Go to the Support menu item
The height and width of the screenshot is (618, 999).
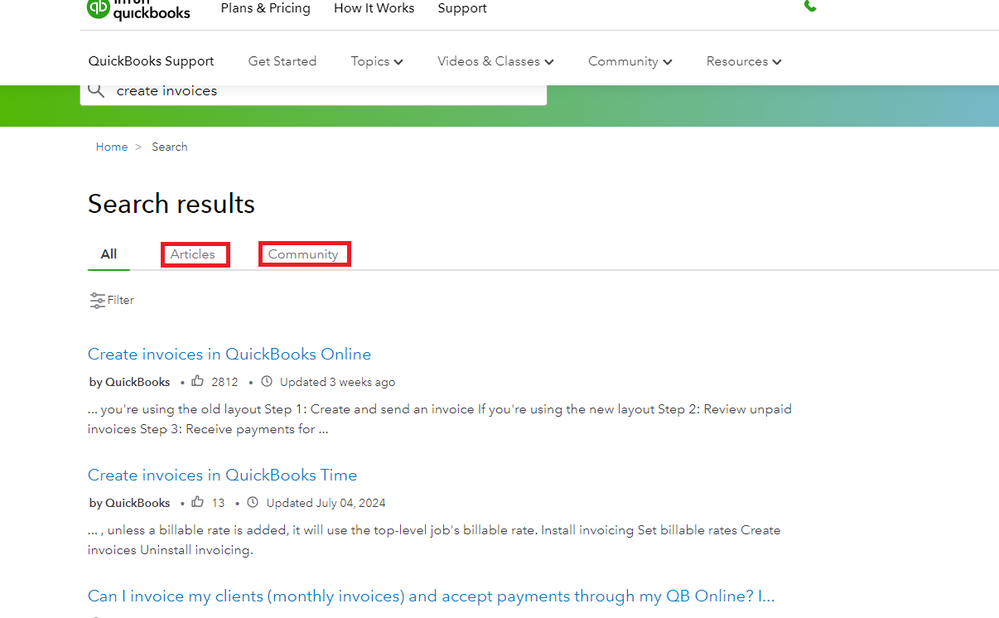click(462, 8)
